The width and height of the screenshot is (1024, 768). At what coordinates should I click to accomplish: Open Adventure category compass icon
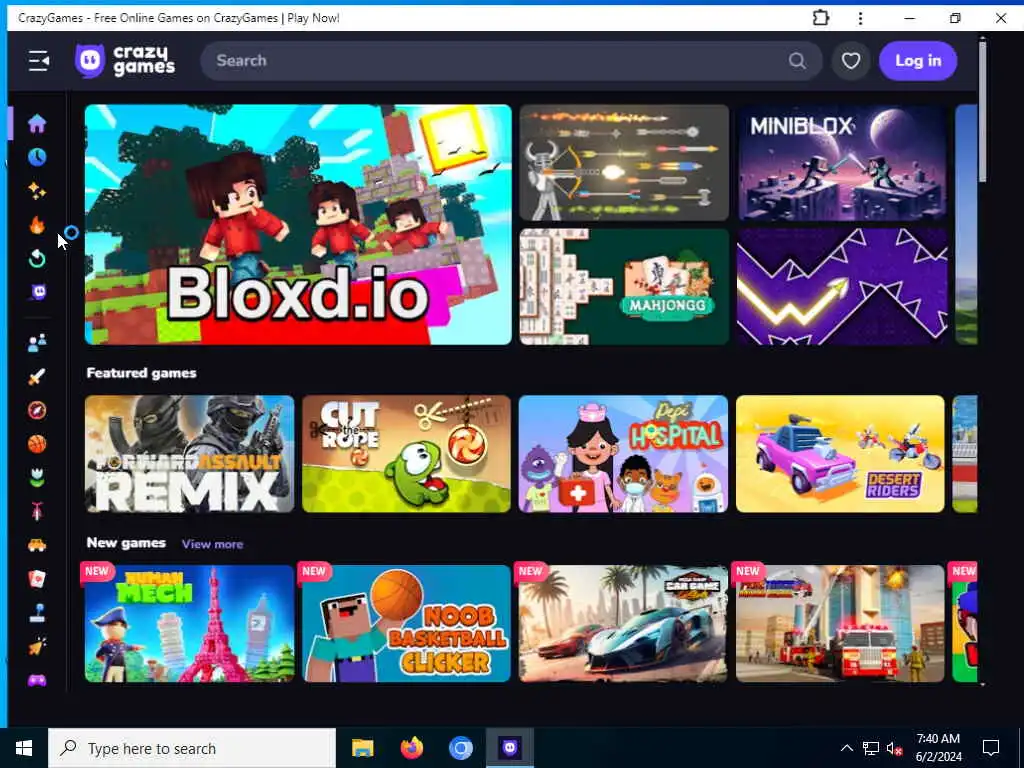37,410
